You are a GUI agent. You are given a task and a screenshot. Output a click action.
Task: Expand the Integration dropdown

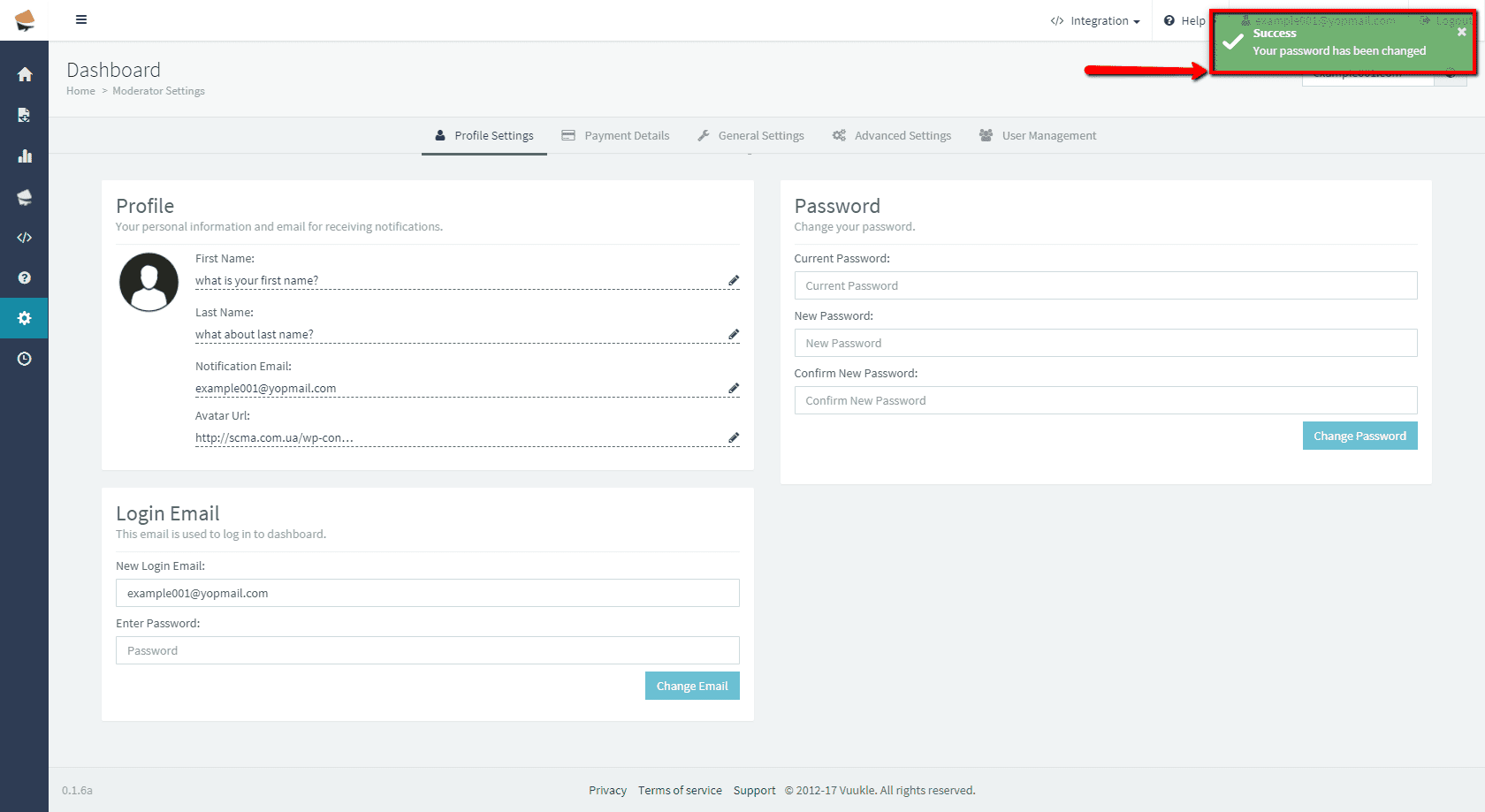[1096, 21]
